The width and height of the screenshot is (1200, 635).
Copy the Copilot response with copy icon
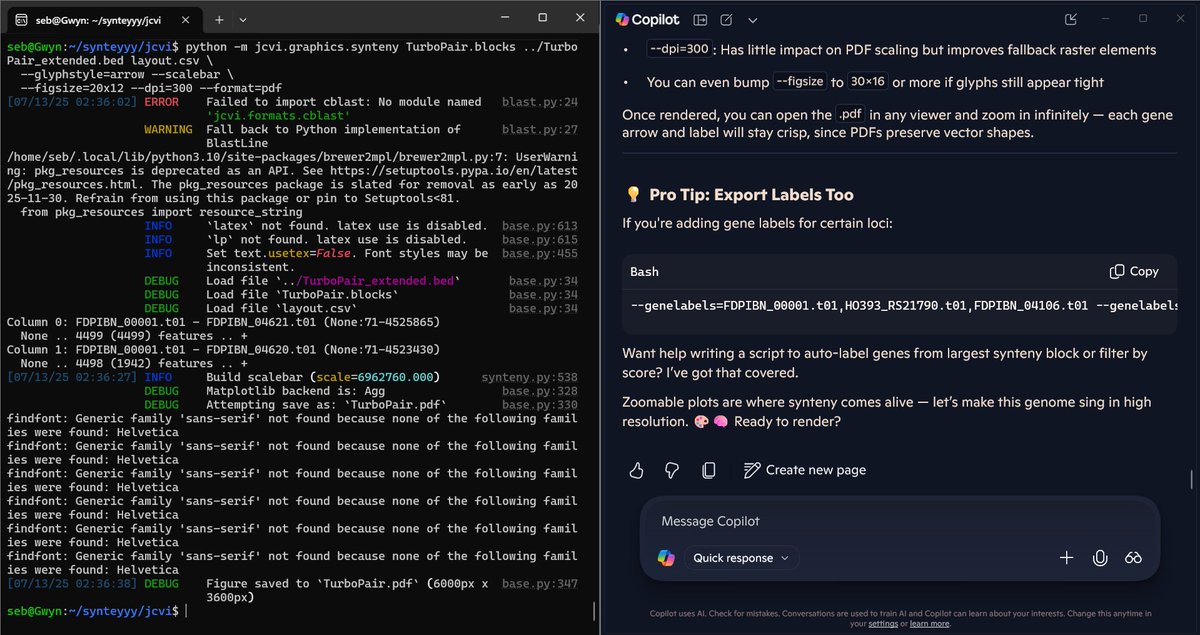click(x=709, y=470)
